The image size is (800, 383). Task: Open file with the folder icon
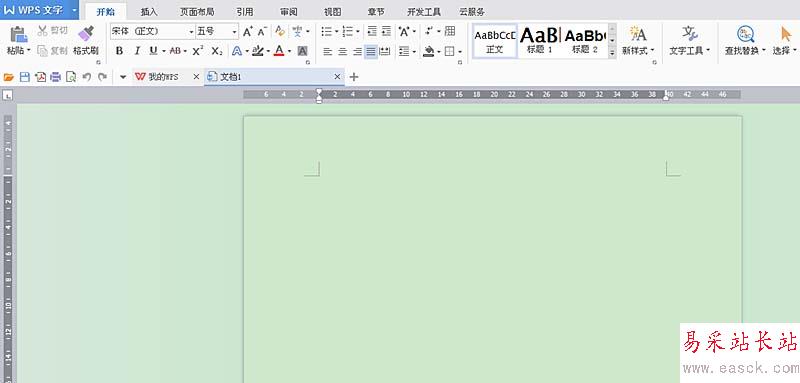8,77
